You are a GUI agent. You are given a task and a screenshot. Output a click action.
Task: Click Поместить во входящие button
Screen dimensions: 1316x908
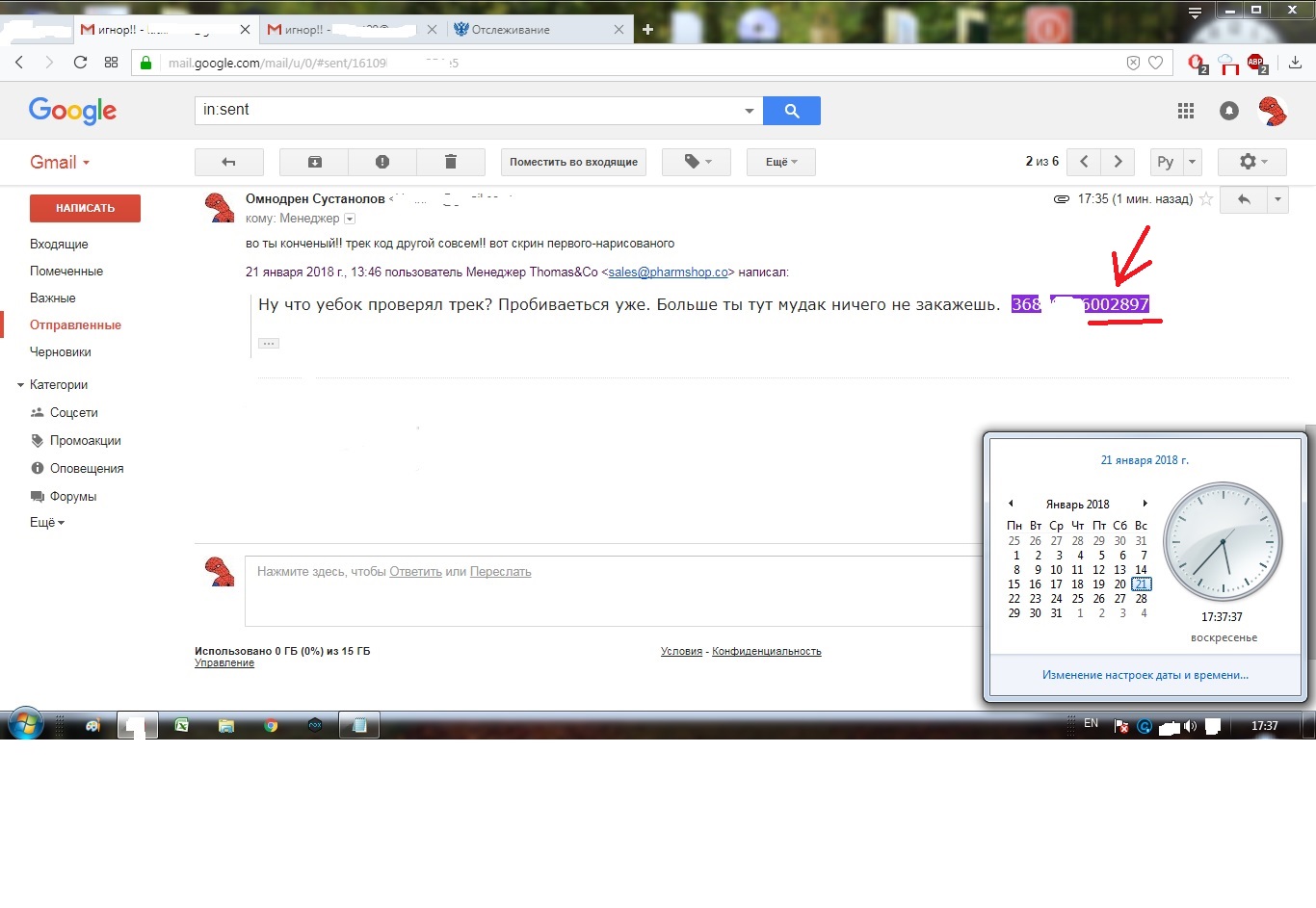click(573, 162)
